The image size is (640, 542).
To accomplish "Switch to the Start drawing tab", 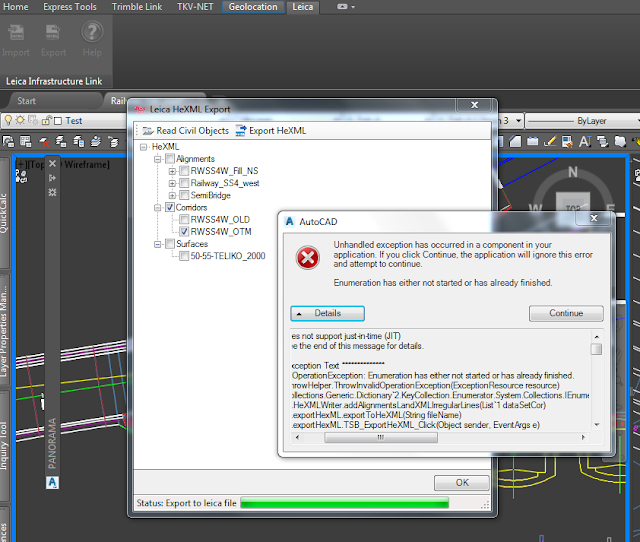I will coord(27,101).
